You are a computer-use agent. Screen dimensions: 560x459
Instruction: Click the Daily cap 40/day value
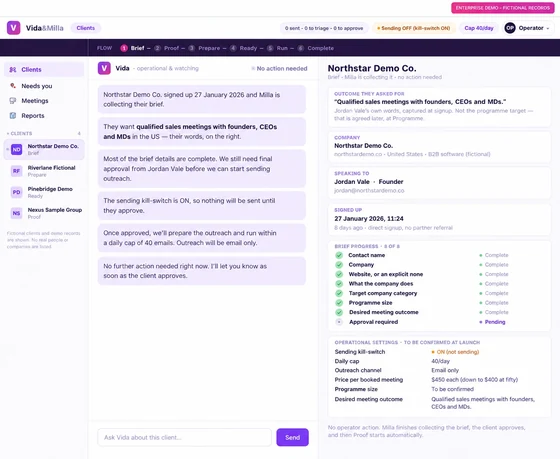(x=440, y=361)
